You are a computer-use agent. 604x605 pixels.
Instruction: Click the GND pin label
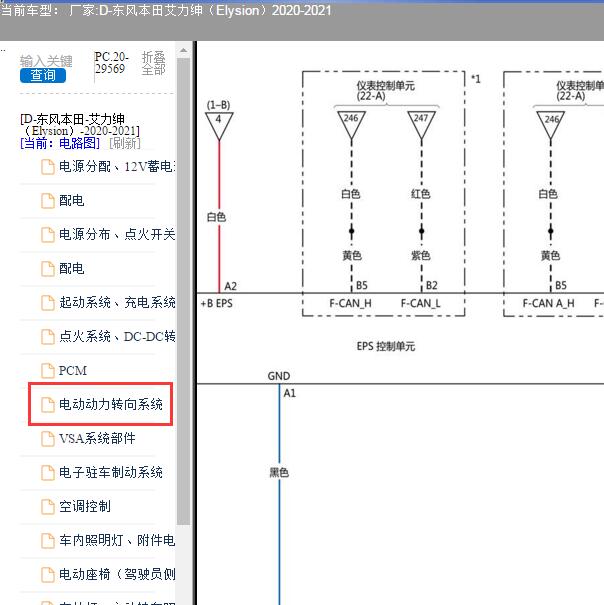[279, 376]
